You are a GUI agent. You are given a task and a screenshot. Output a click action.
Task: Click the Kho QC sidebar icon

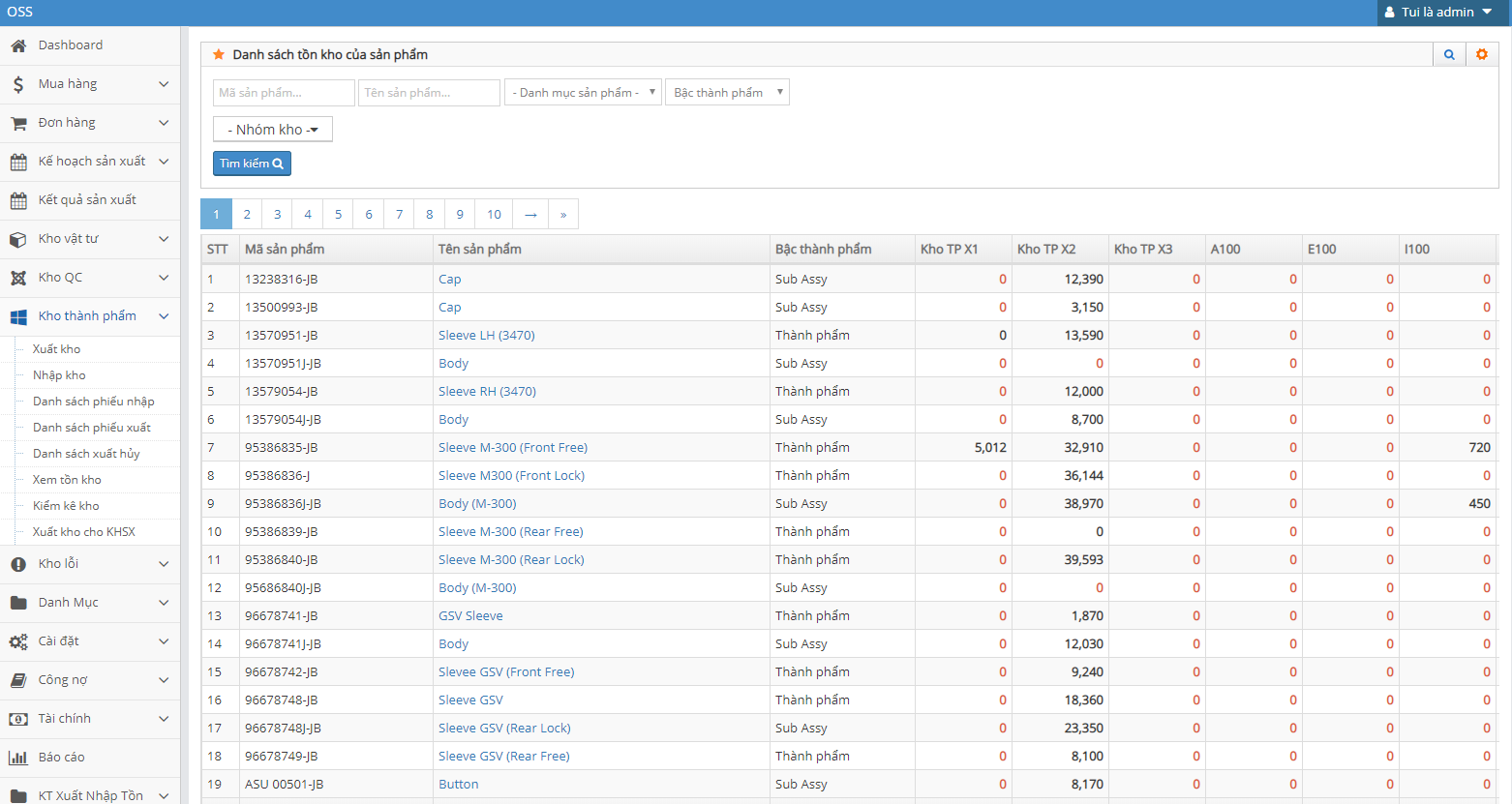click(x=18, y=278)
